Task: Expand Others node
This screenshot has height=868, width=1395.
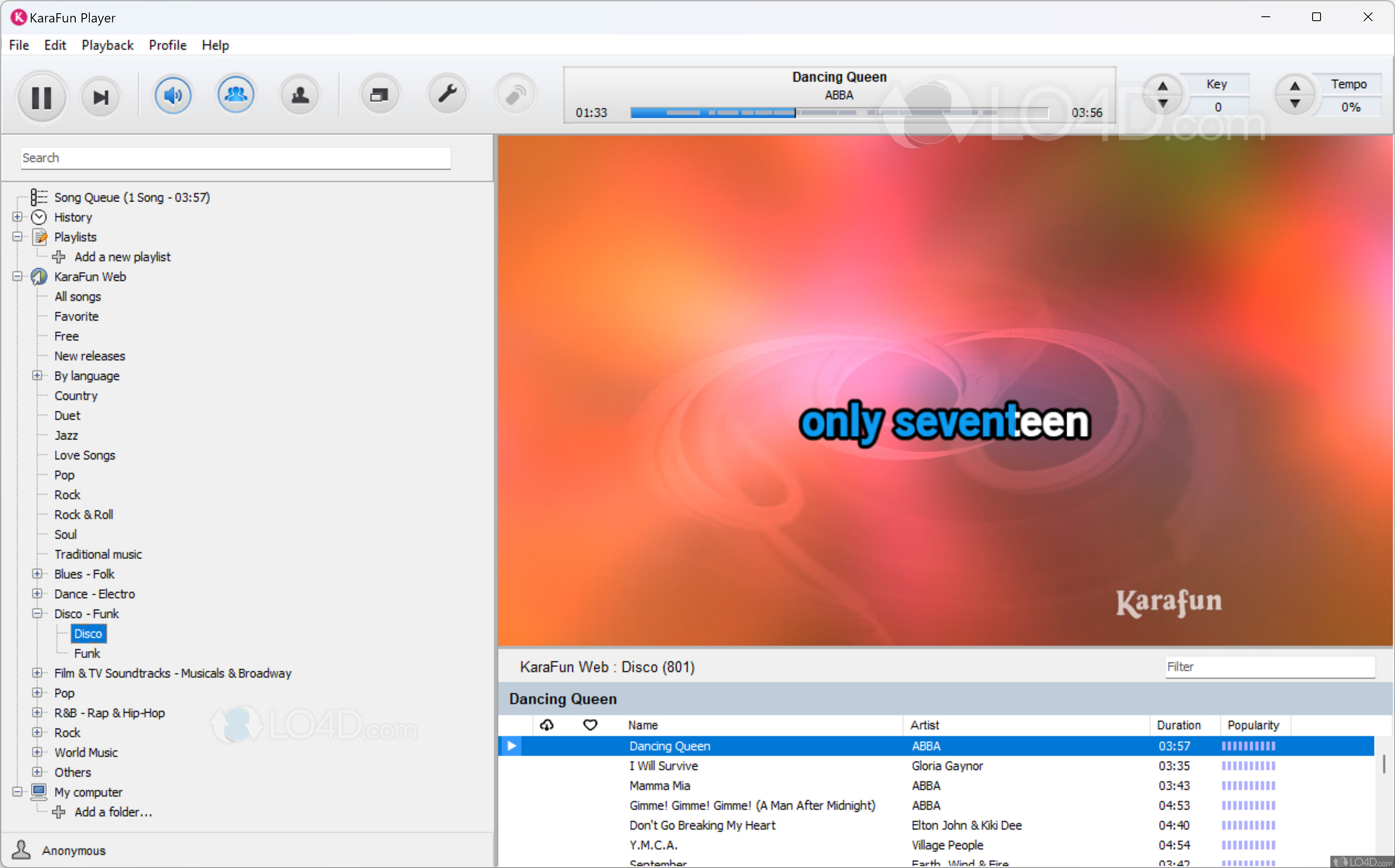Action: click(x=37, y=772)
